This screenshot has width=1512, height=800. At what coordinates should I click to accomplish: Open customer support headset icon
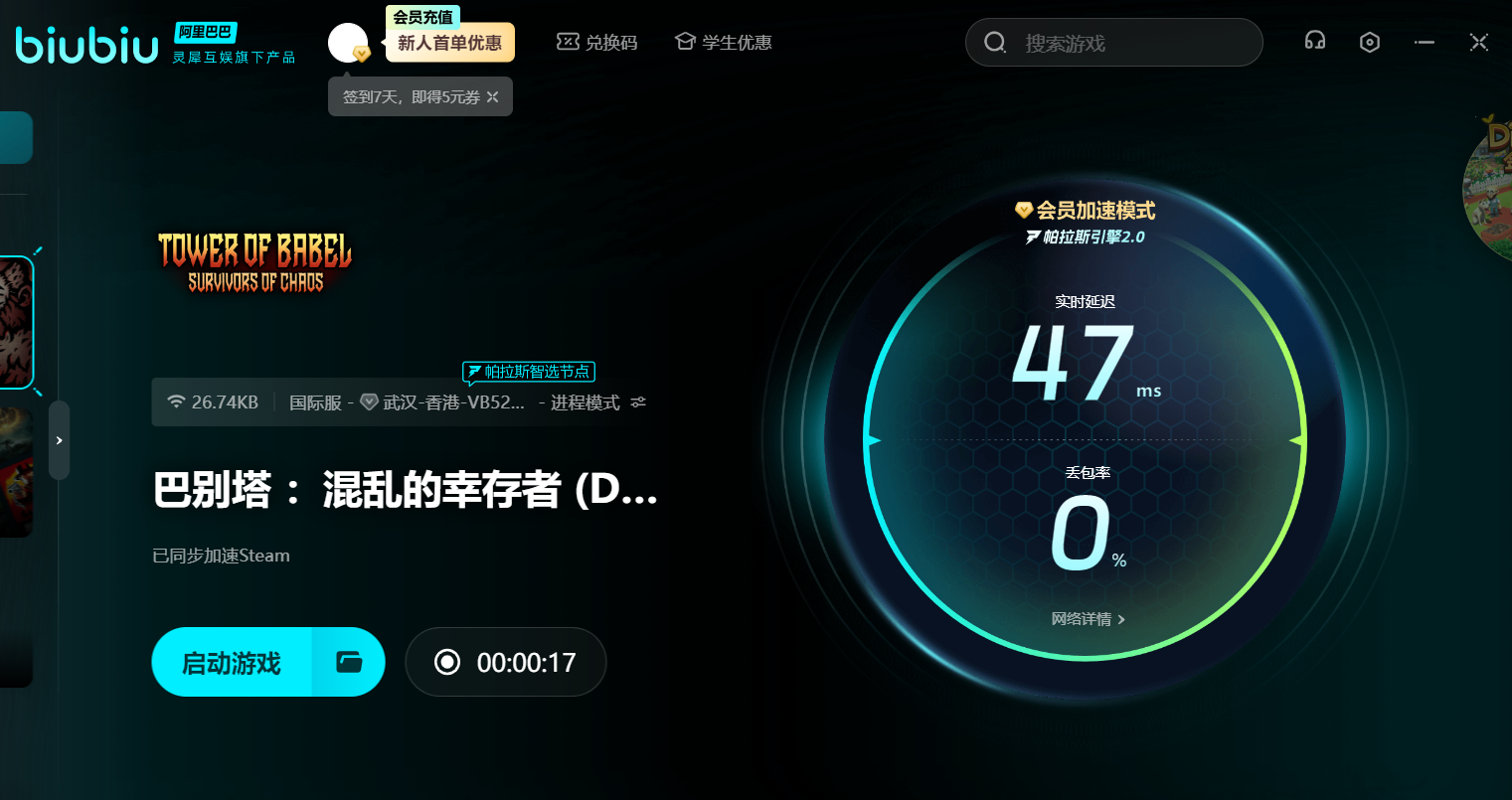click(1315, 42)
